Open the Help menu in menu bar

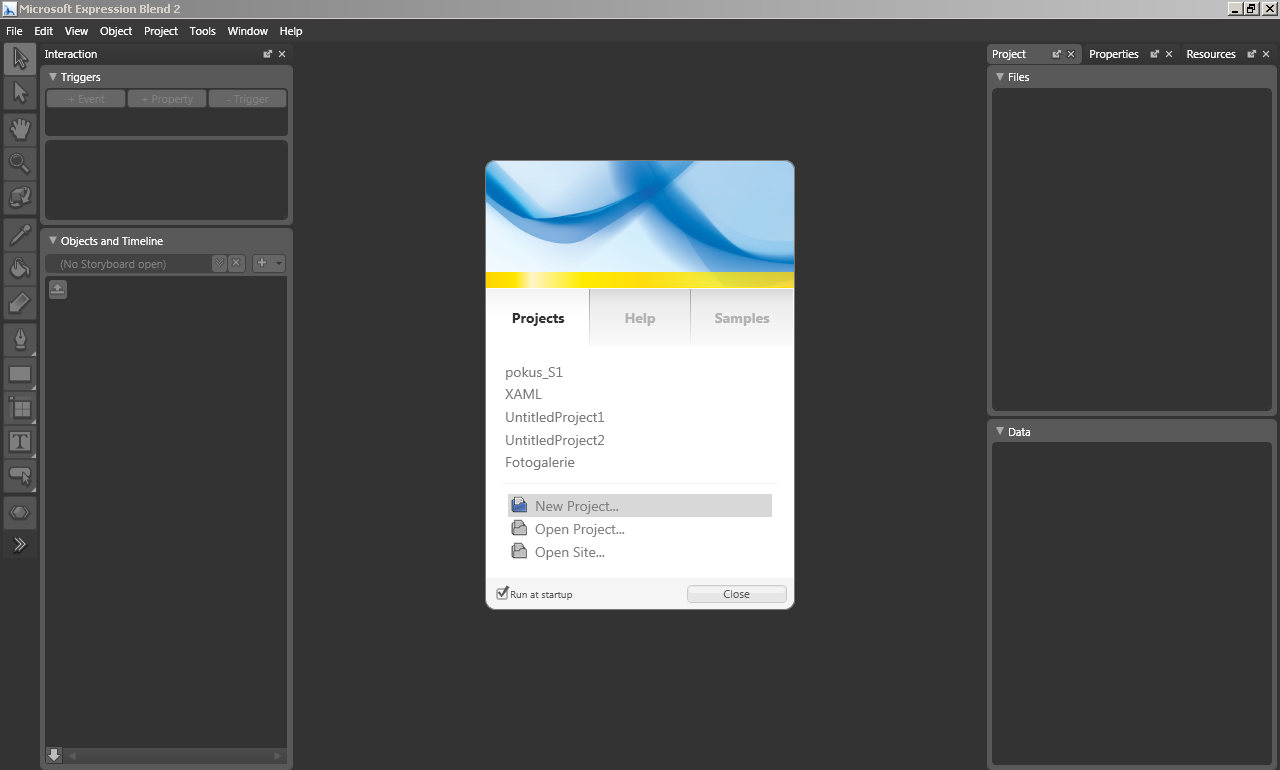click(x=291, y=31)
